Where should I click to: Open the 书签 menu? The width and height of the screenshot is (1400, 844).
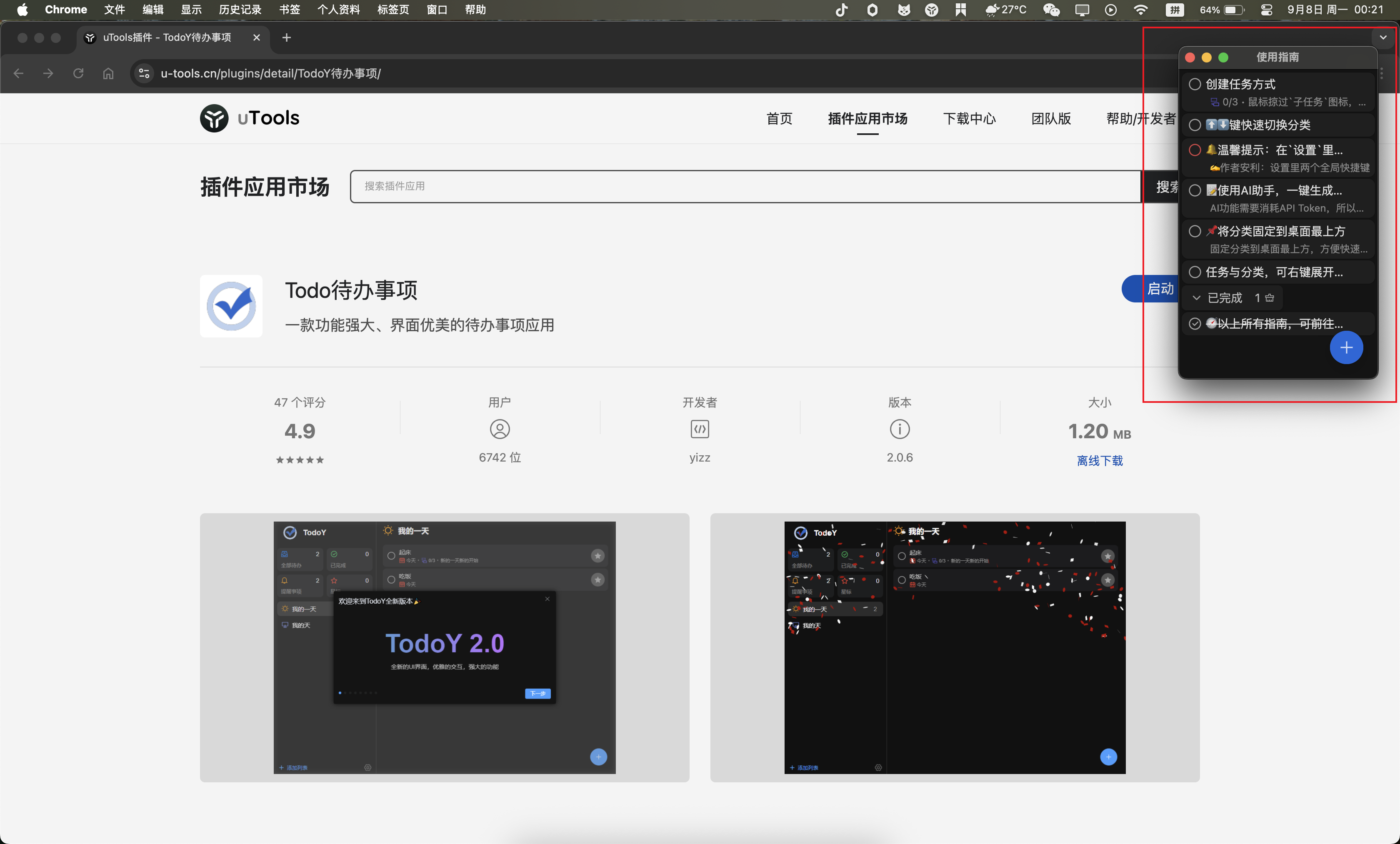[290, 10]
